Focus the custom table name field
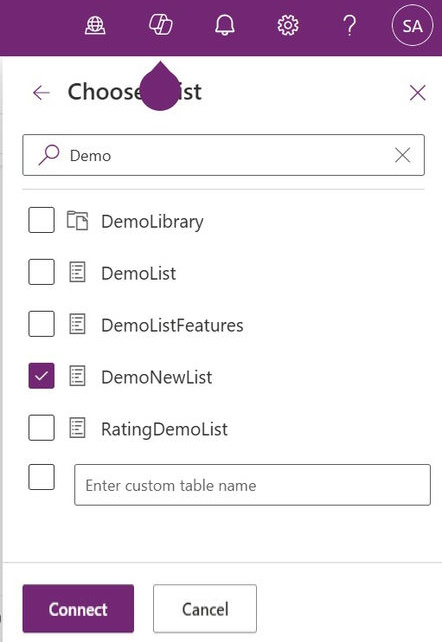 pos(253,485)
